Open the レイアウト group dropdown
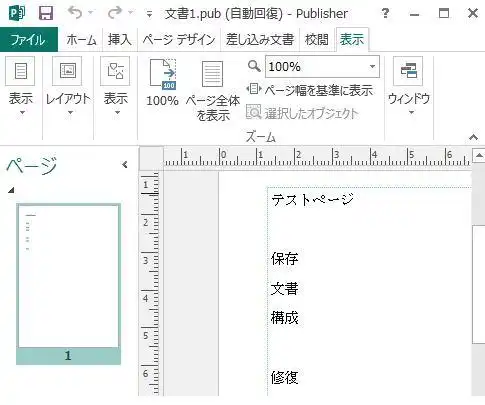This screenshot has width=485, height=405. [x=68, y=87]
